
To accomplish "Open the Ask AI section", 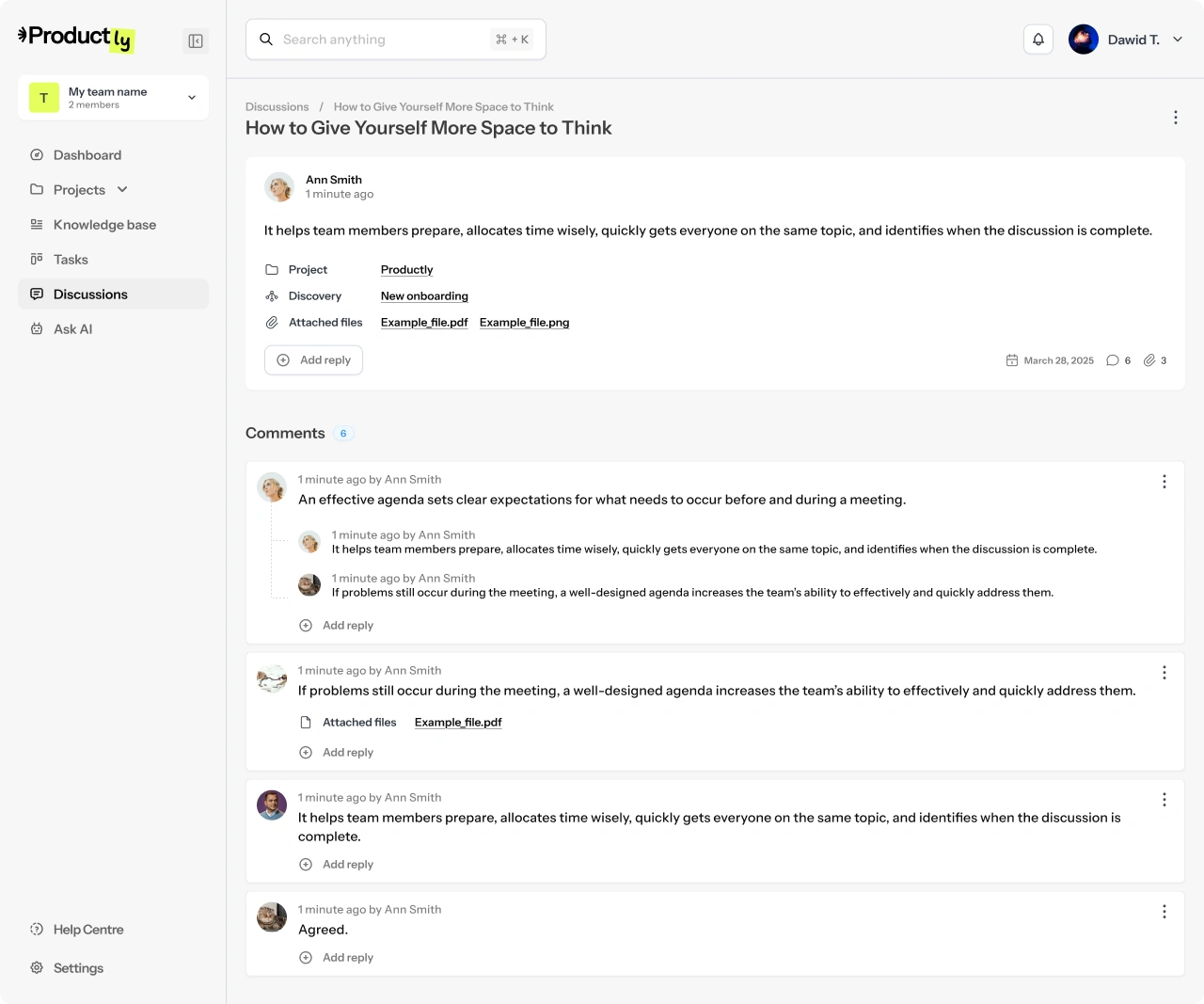I will coord(72,329).
